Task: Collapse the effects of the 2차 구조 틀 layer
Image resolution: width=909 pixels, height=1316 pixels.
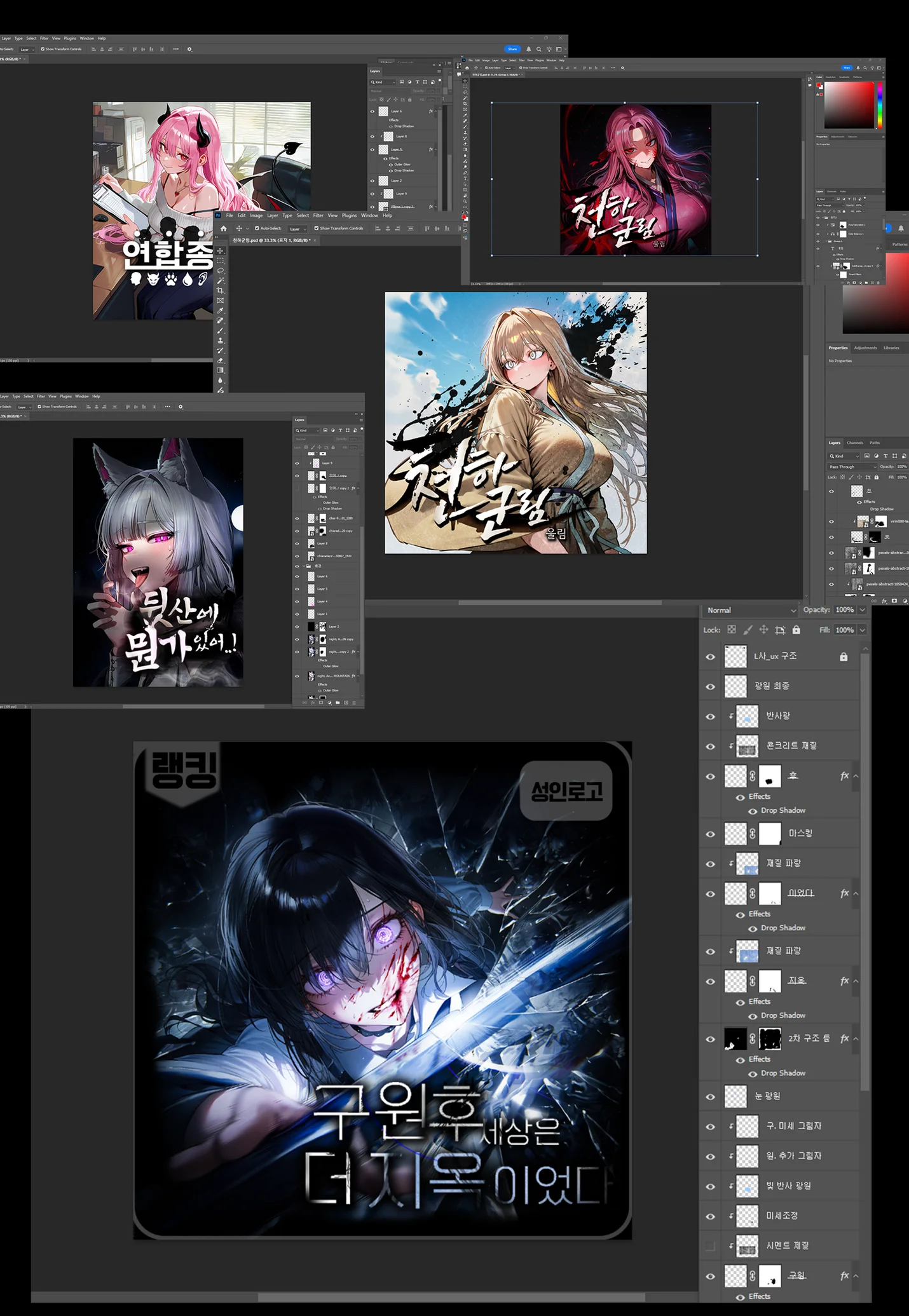Action: (x=856, y=1039)
